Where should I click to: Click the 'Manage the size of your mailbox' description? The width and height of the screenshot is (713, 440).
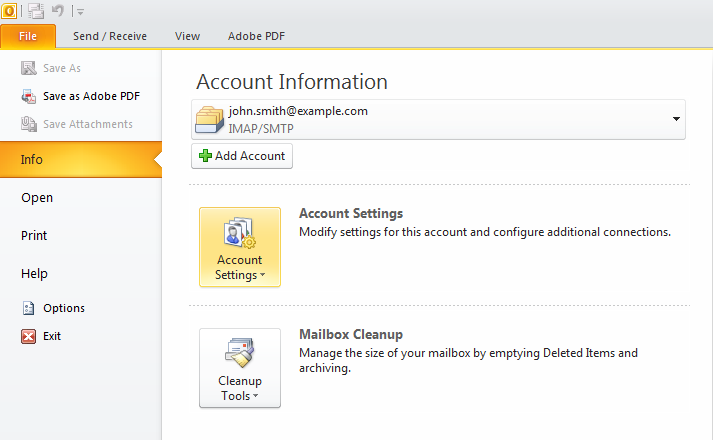(x=468, y=360)
